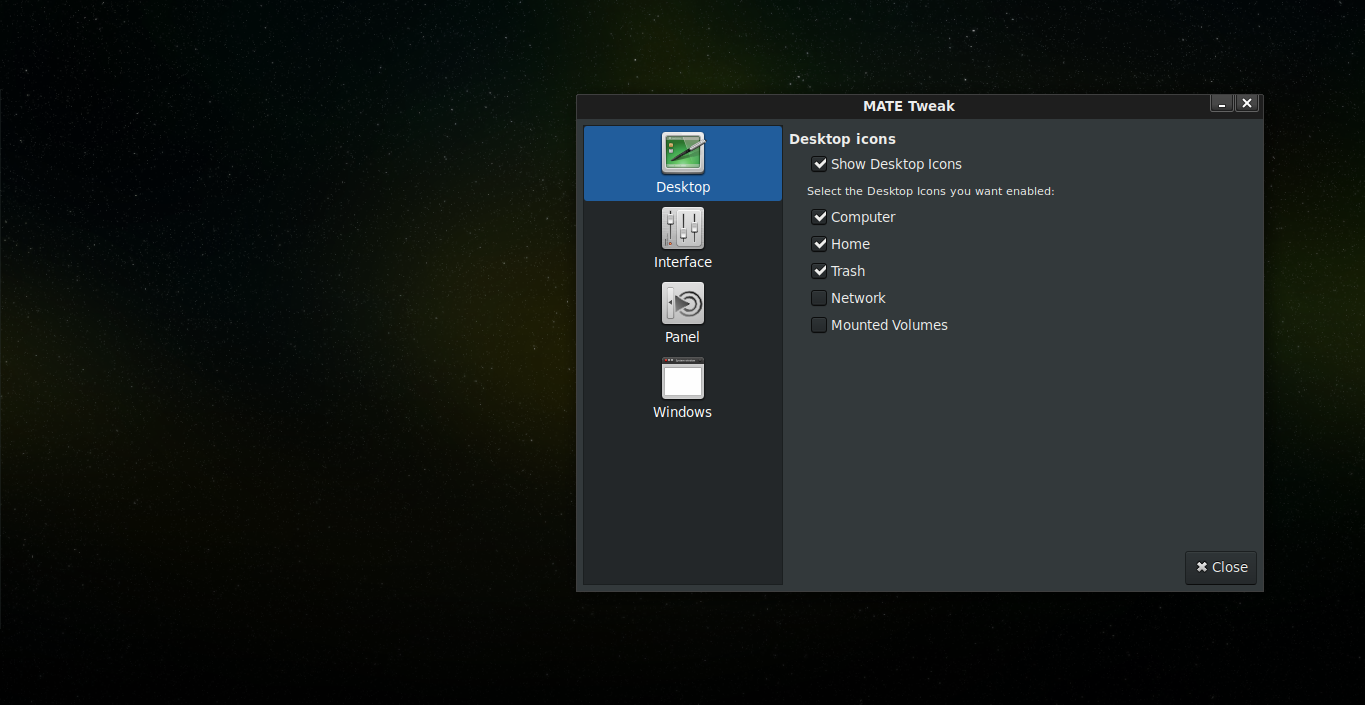Image resolution: width=1365 pixels, height=705 pixels.
Task: Select the Desktop category icon
Action: pos(683,153)
